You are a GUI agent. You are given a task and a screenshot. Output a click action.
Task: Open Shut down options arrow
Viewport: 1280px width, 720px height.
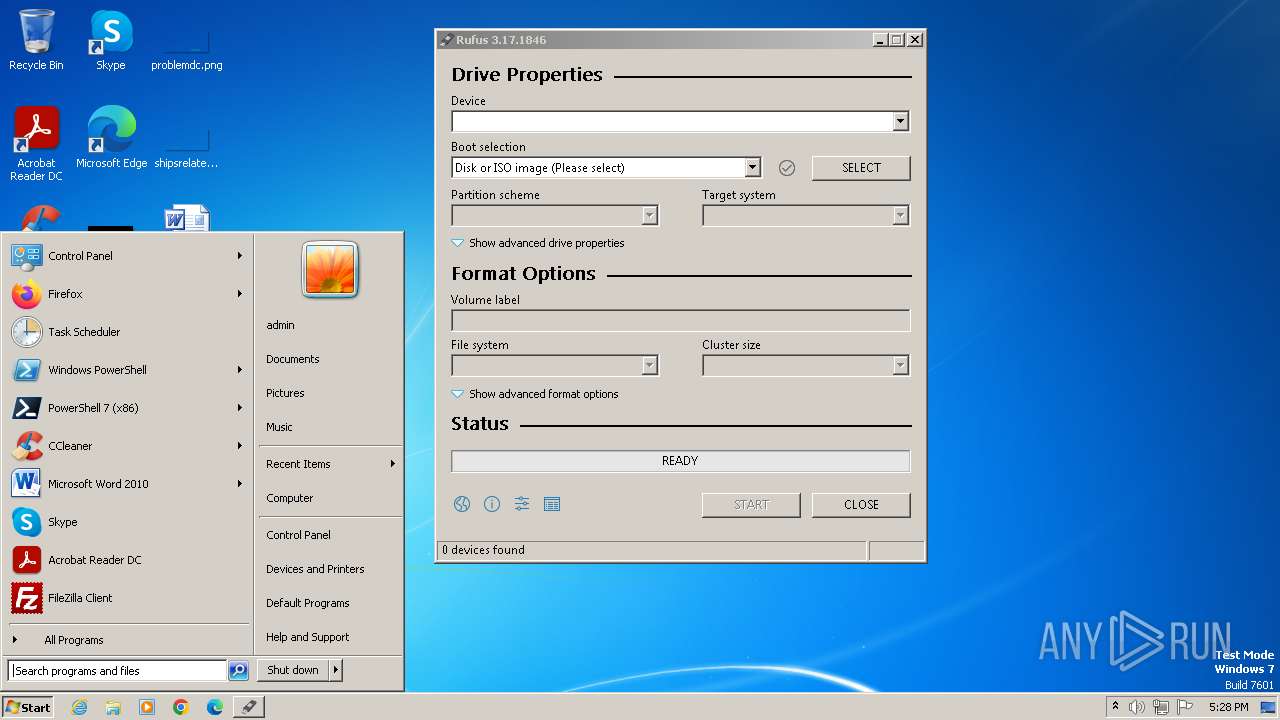[336, 670]
